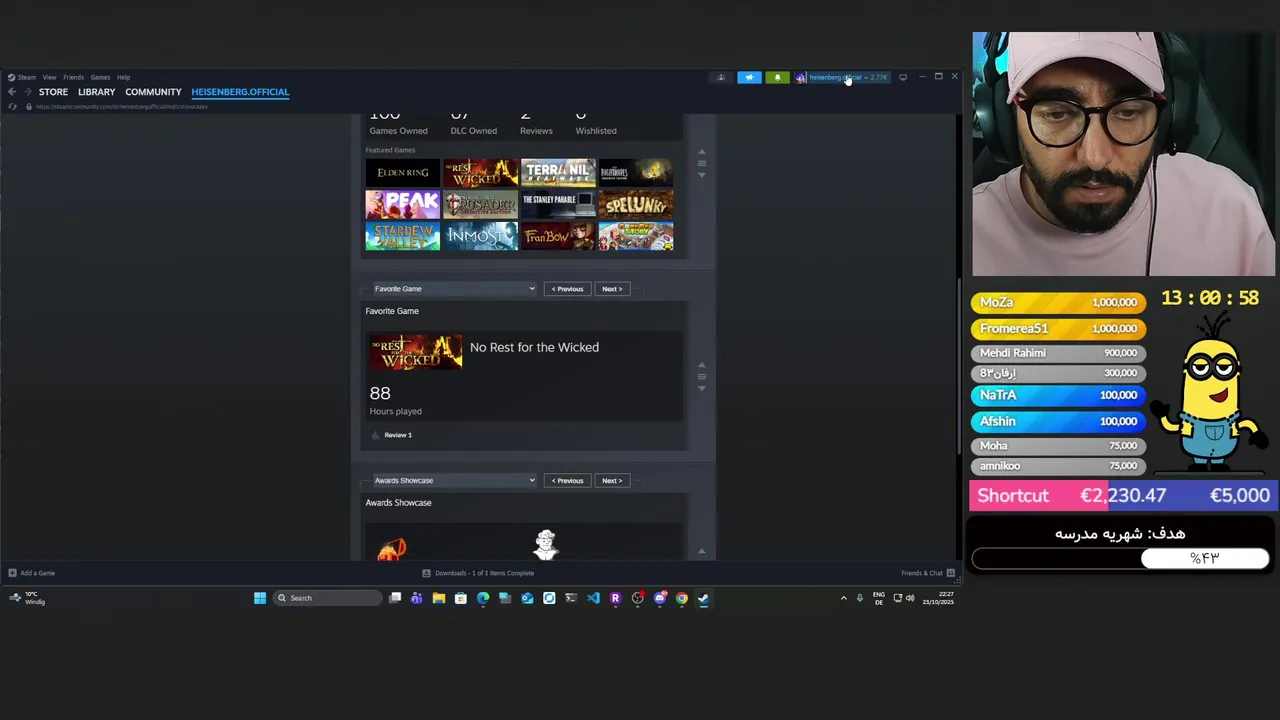Switch to the STORE tab
Screen dimensions: 1280x720
point(53,92)
